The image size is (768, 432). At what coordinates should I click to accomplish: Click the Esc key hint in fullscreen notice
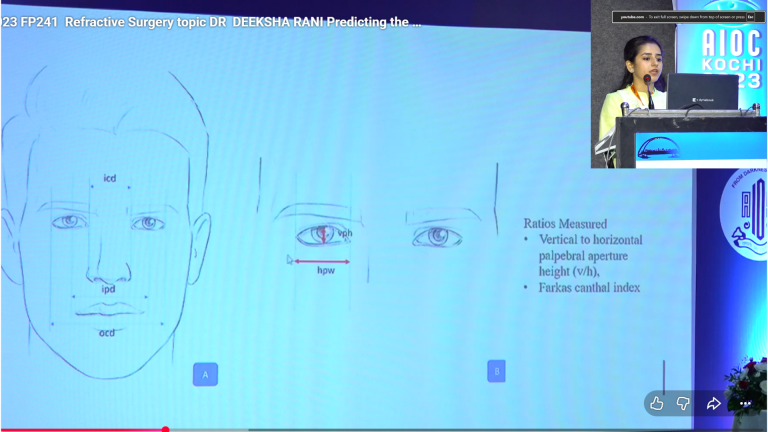[750, 17]
